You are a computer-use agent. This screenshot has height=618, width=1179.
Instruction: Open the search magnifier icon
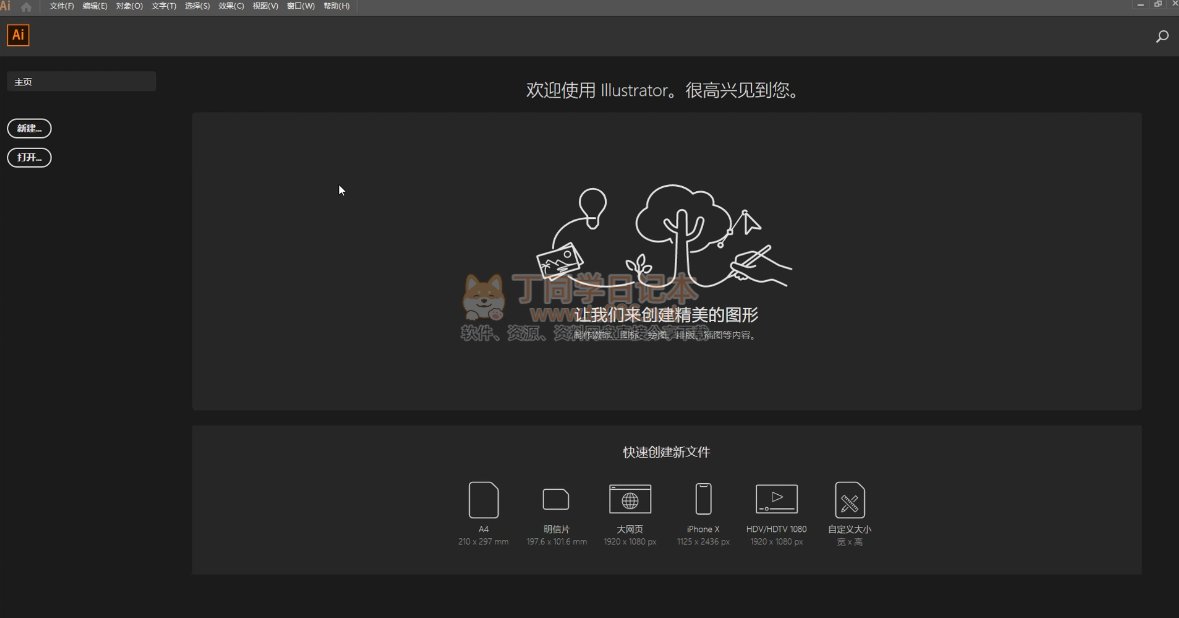point(1162,36)
